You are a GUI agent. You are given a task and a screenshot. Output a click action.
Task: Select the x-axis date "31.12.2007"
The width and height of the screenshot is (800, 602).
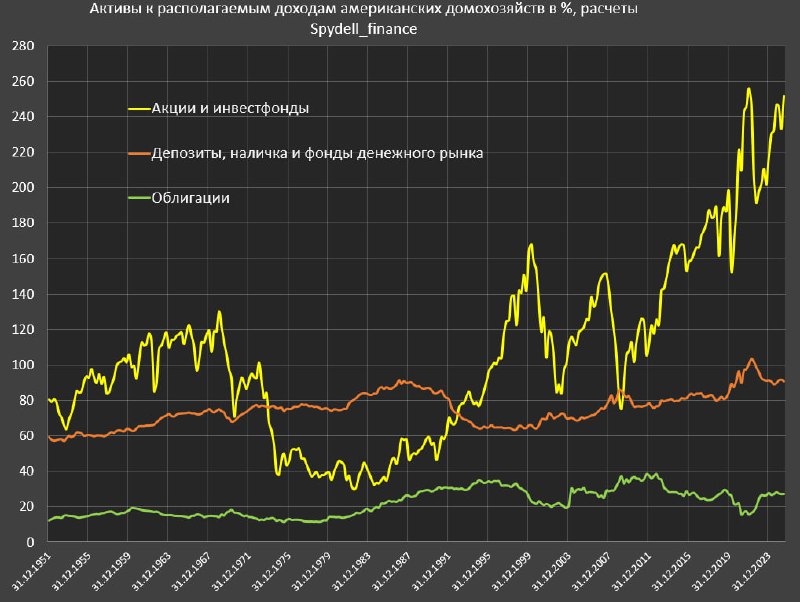pyautogui.click(x=591, y=571)
